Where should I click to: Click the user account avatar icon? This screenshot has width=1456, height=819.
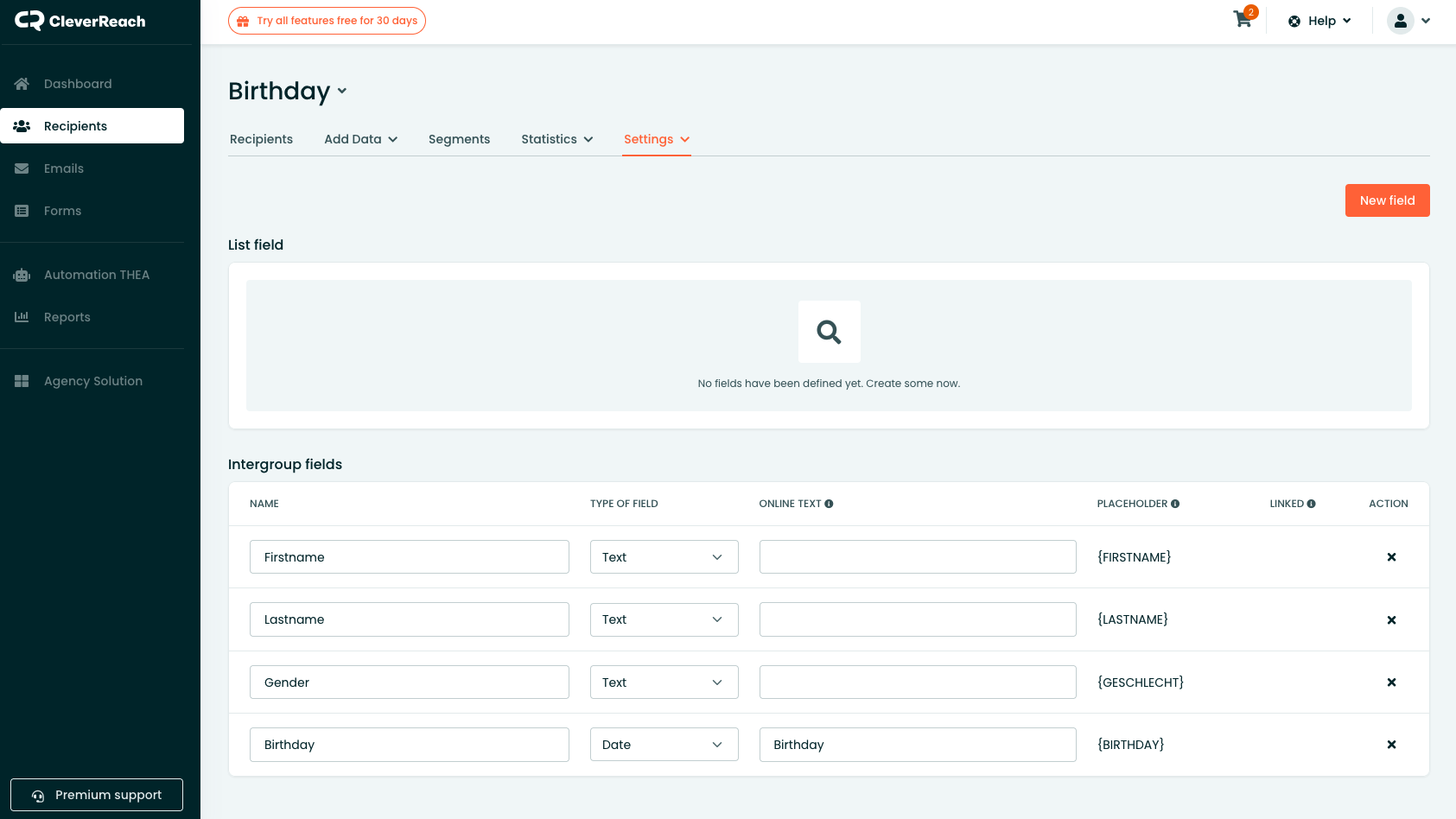1400,21
